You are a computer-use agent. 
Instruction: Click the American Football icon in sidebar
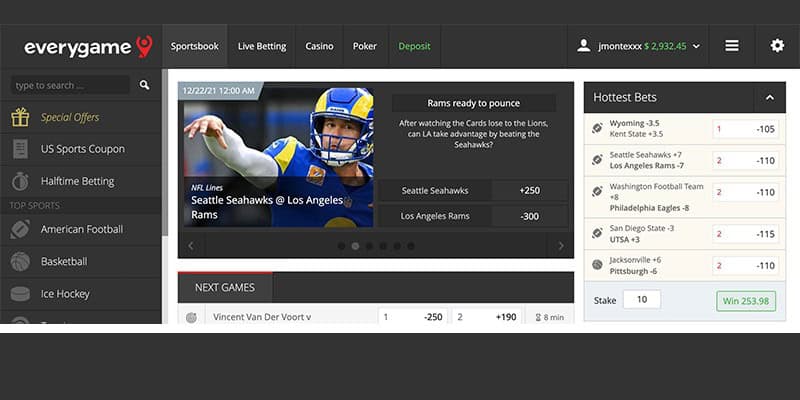(20, 230)
